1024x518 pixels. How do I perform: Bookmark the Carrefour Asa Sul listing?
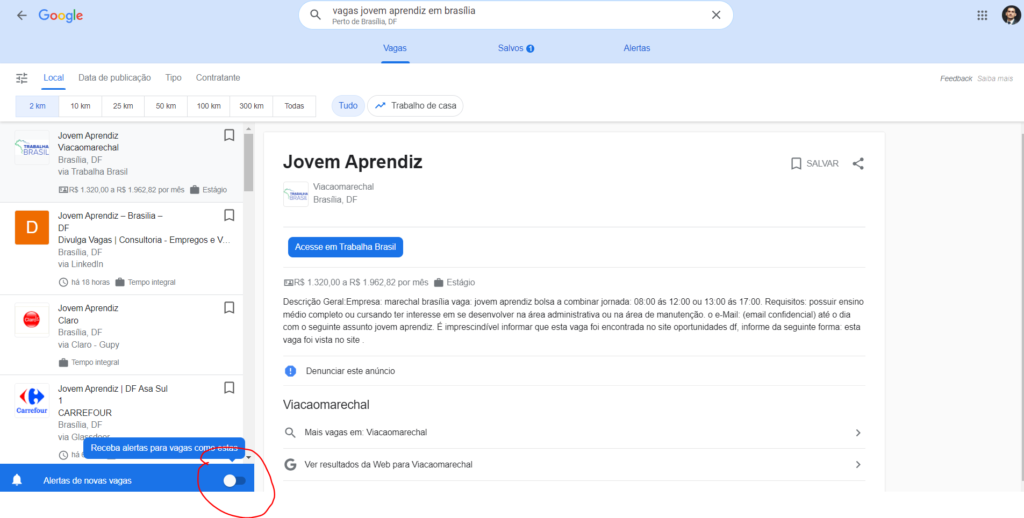[229, 388]
